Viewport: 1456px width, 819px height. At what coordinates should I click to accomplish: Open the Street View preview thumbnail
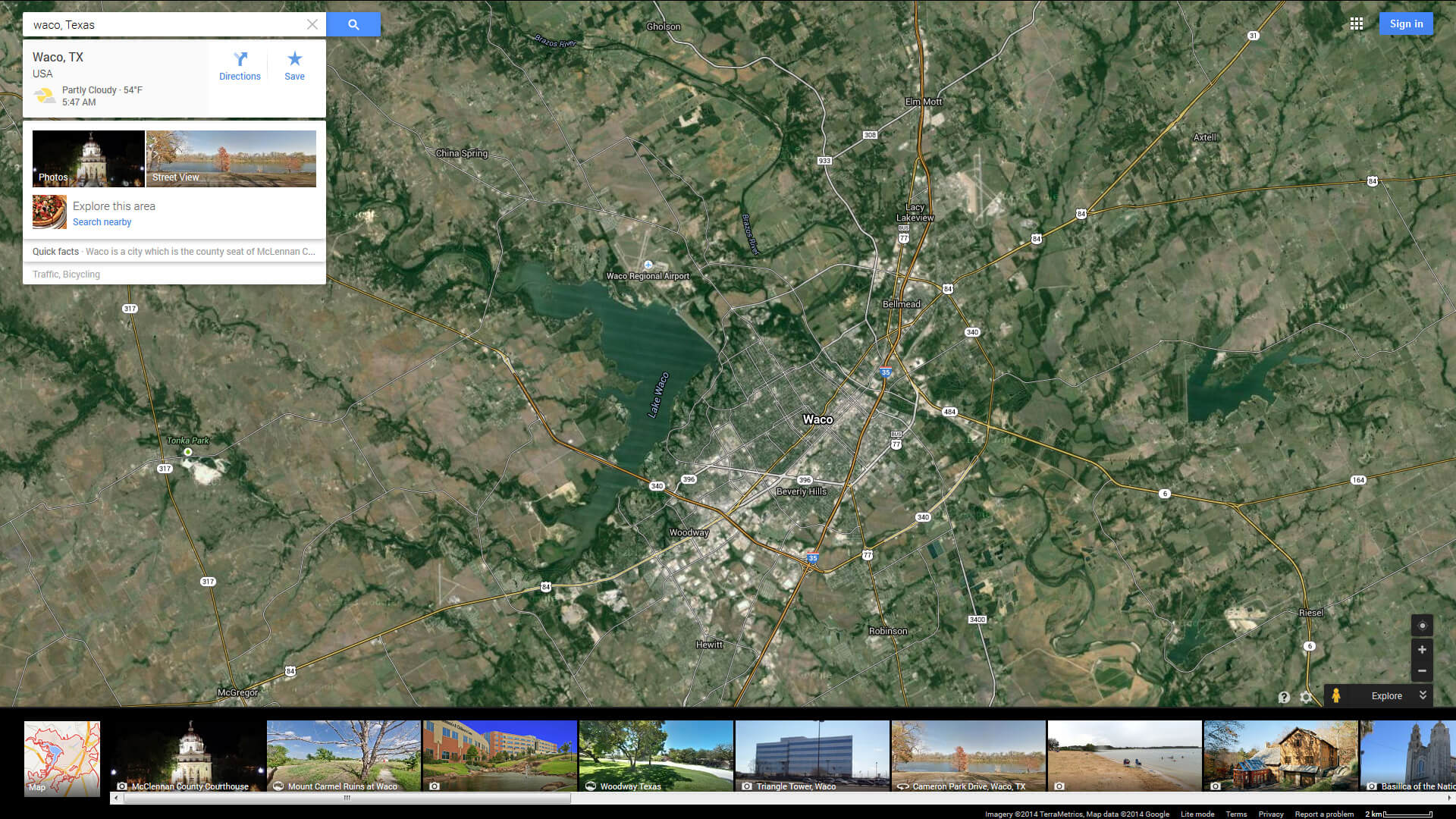tap(231, 158)
